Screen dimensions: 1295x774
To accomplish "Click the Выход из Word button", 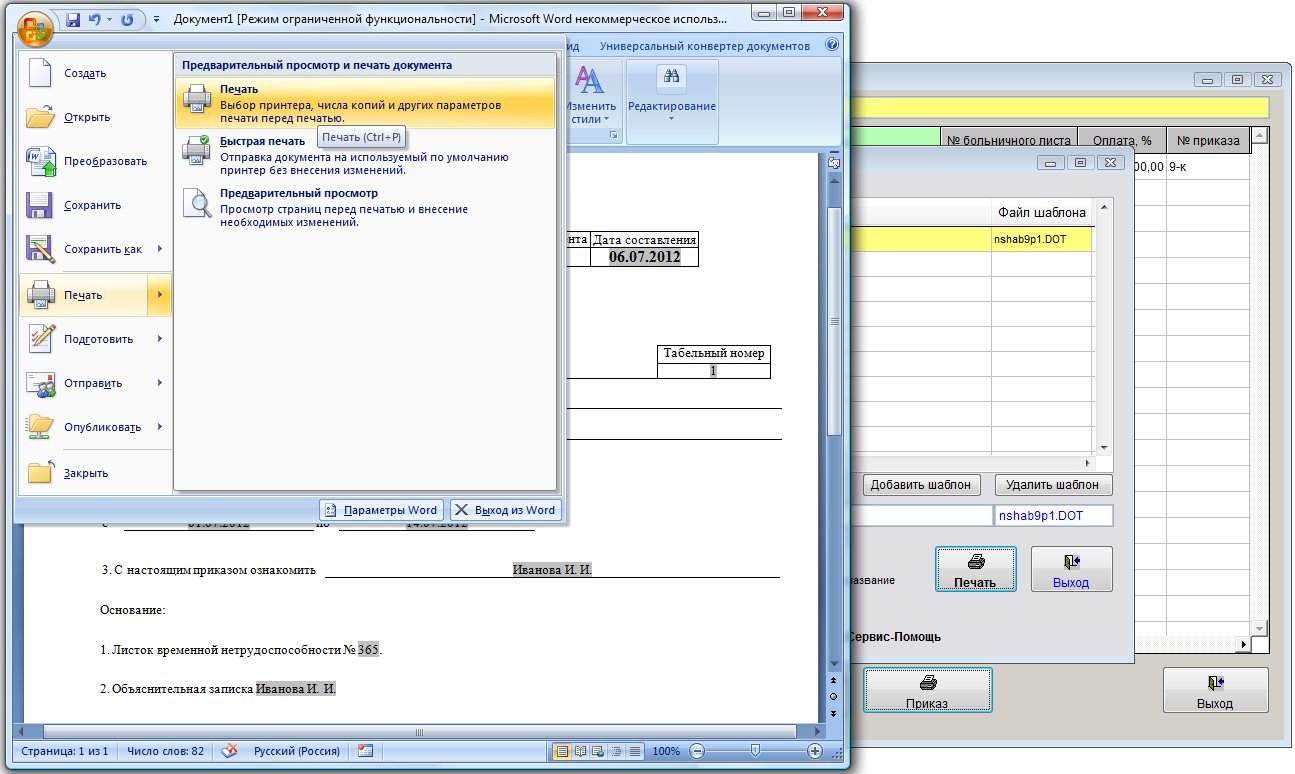I will point(505,510).
